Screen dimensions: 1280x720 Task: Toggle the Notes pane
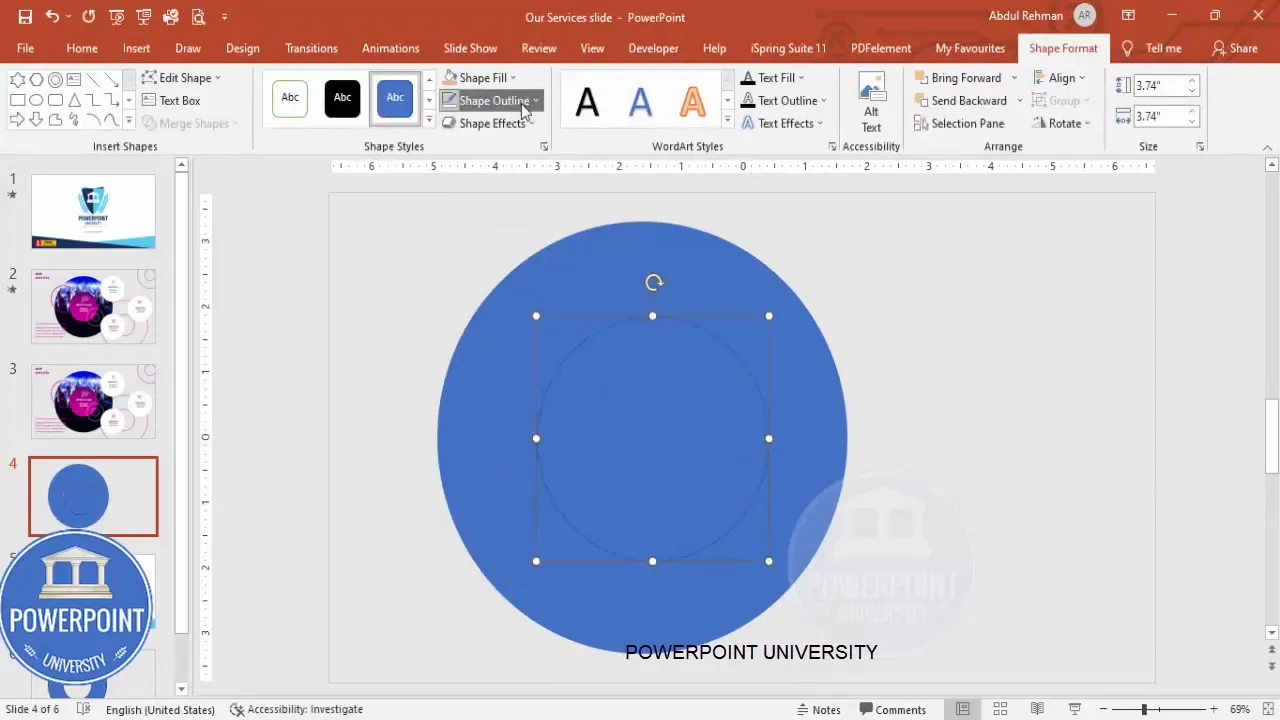pyautogui.click(x=819, y=709)
